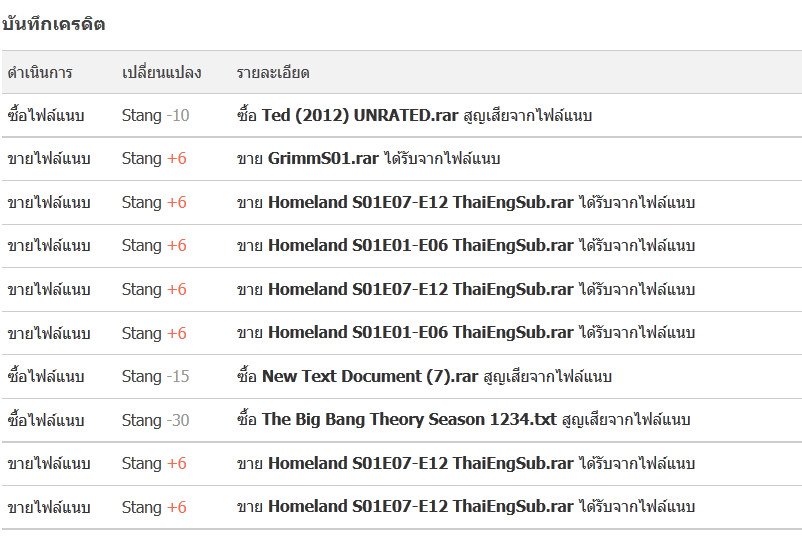Select the Stang -15 credit change value
The height and width of the screenshot is (538, 802).
[x=155, y=376]
